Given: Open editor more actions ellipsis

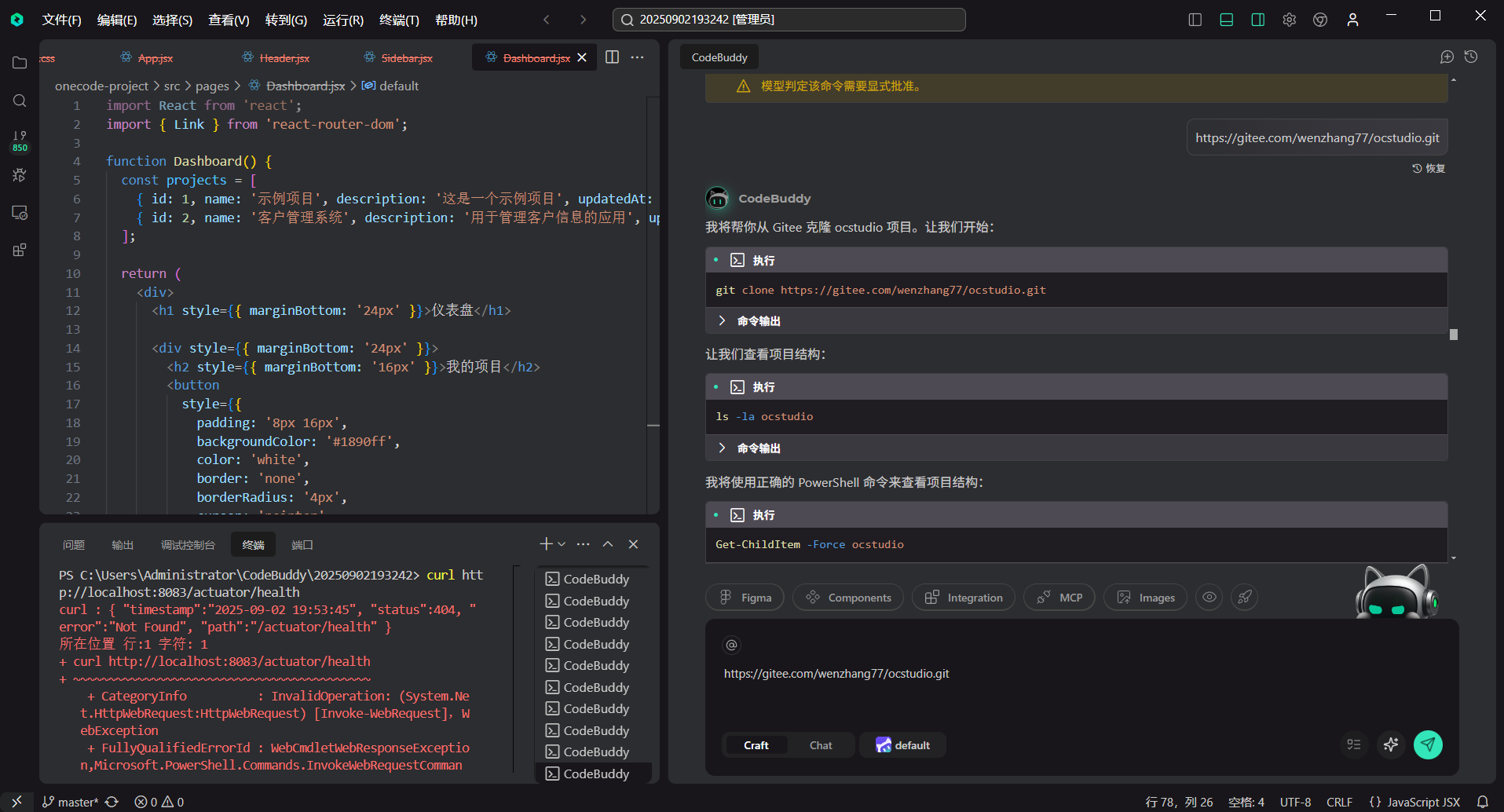Looking at the screenshot, I should click(x=637, y=57).
